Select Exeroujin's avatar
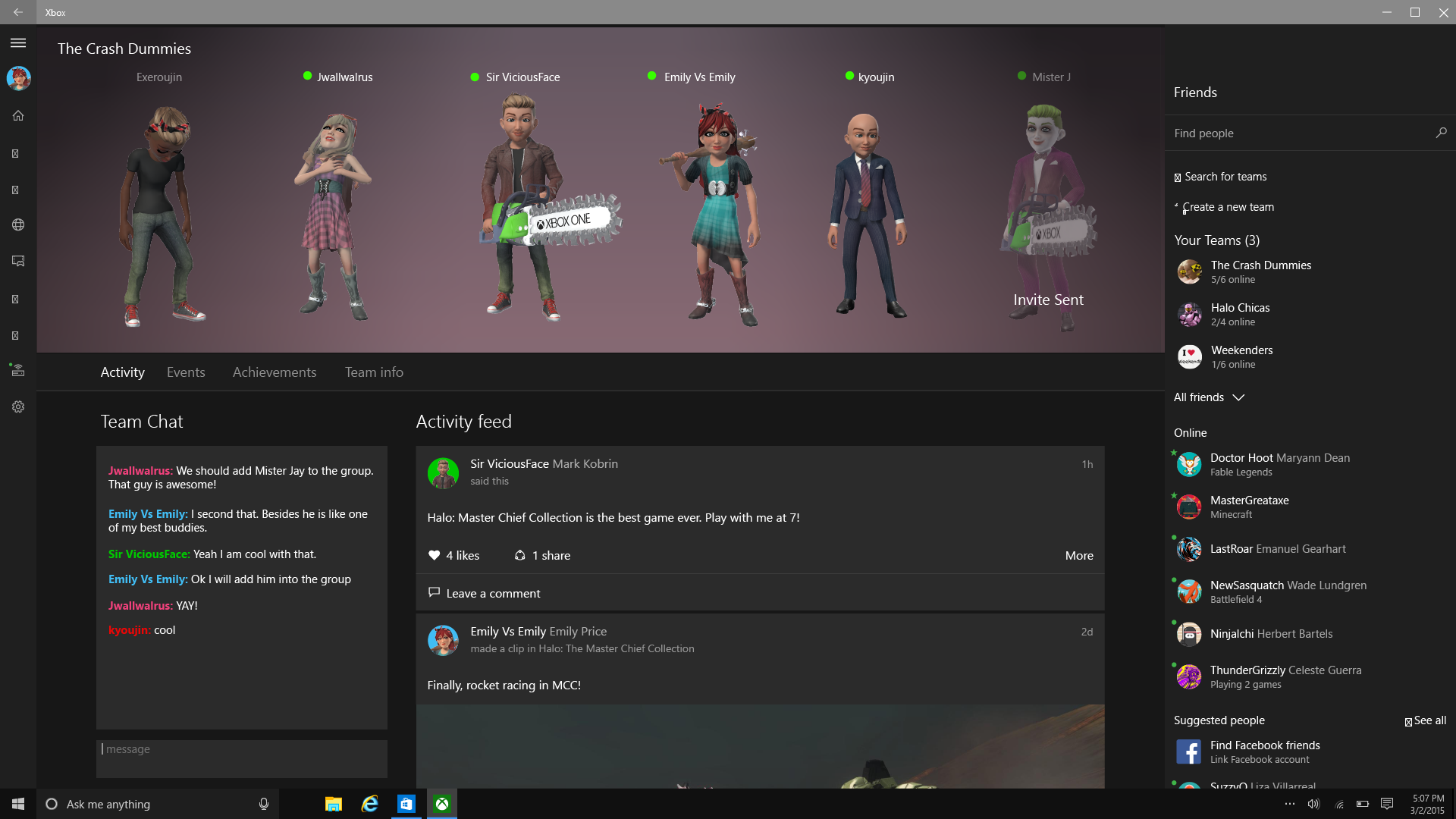The image size is (1456, 819). [x=162, y=216]
